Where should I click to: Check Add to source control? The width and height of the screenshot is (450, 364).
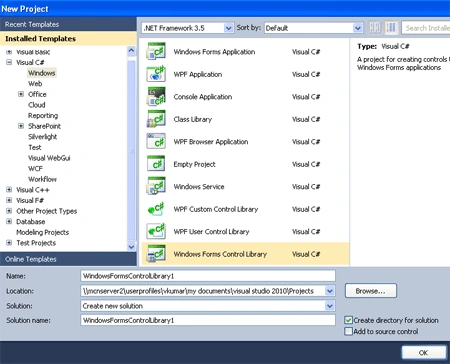click(348, 331)
